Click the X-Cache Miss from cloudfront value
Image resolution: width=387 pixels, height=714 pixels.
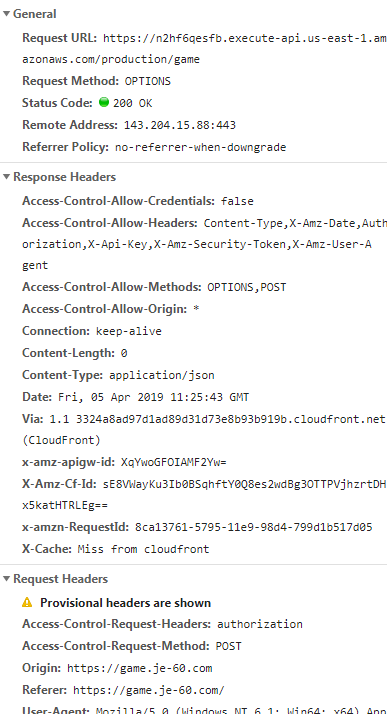tap(143, 549)
